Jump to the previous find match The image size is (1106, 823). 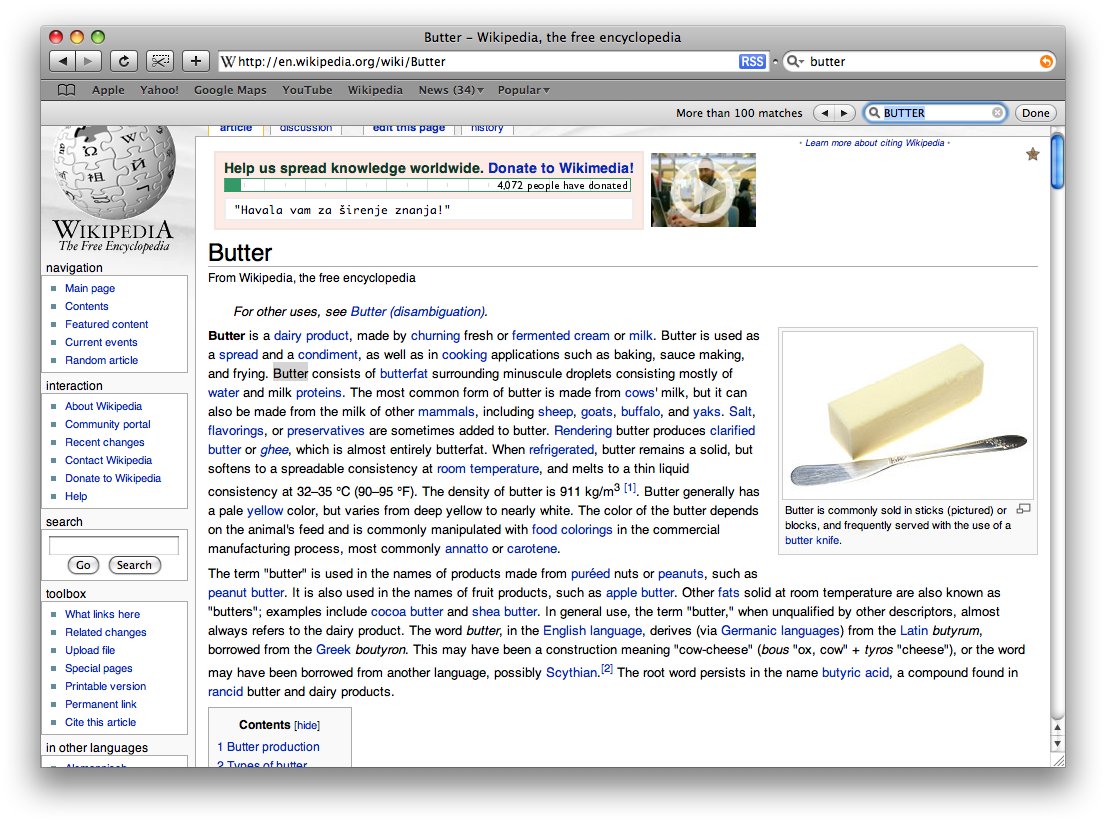824,113
